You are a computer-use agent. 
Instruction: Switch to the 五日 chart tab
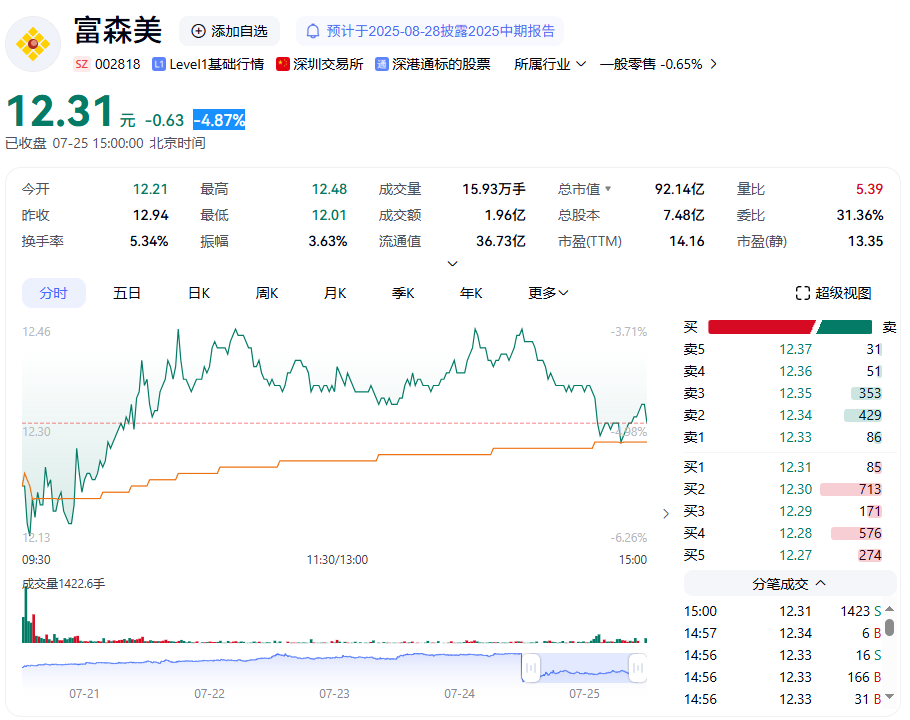click(x=127, y=293)
